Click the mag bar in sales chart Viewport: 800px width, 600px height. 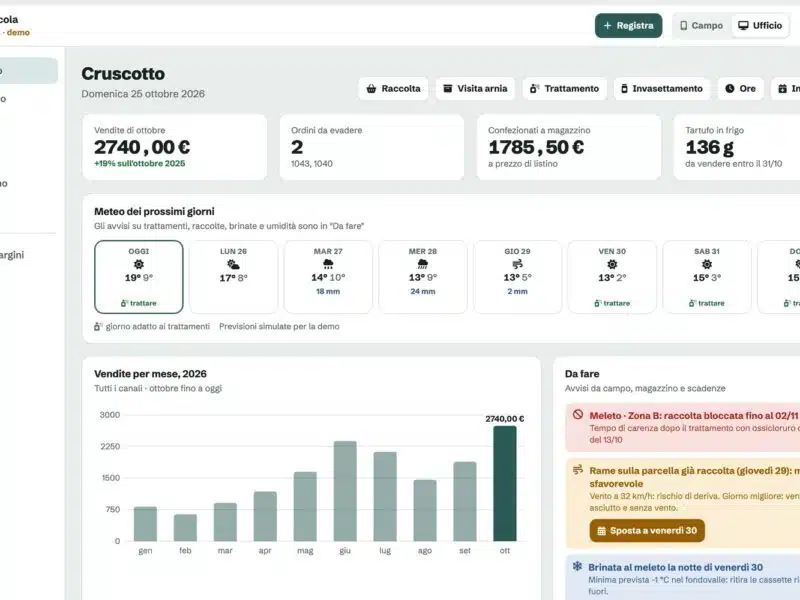coord(305,507)
